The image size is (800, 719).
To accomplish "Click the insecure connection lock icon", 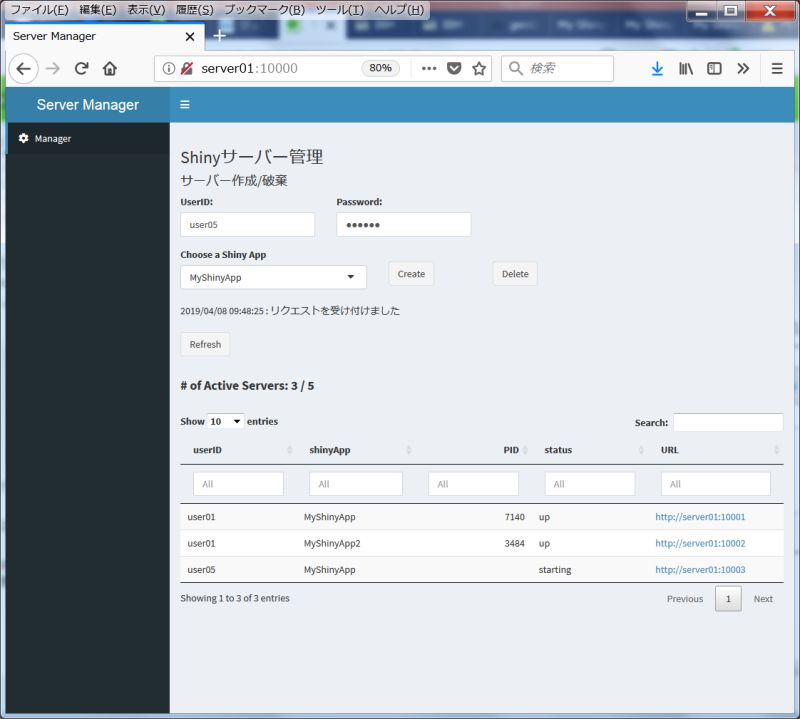I will coord(187,68).
